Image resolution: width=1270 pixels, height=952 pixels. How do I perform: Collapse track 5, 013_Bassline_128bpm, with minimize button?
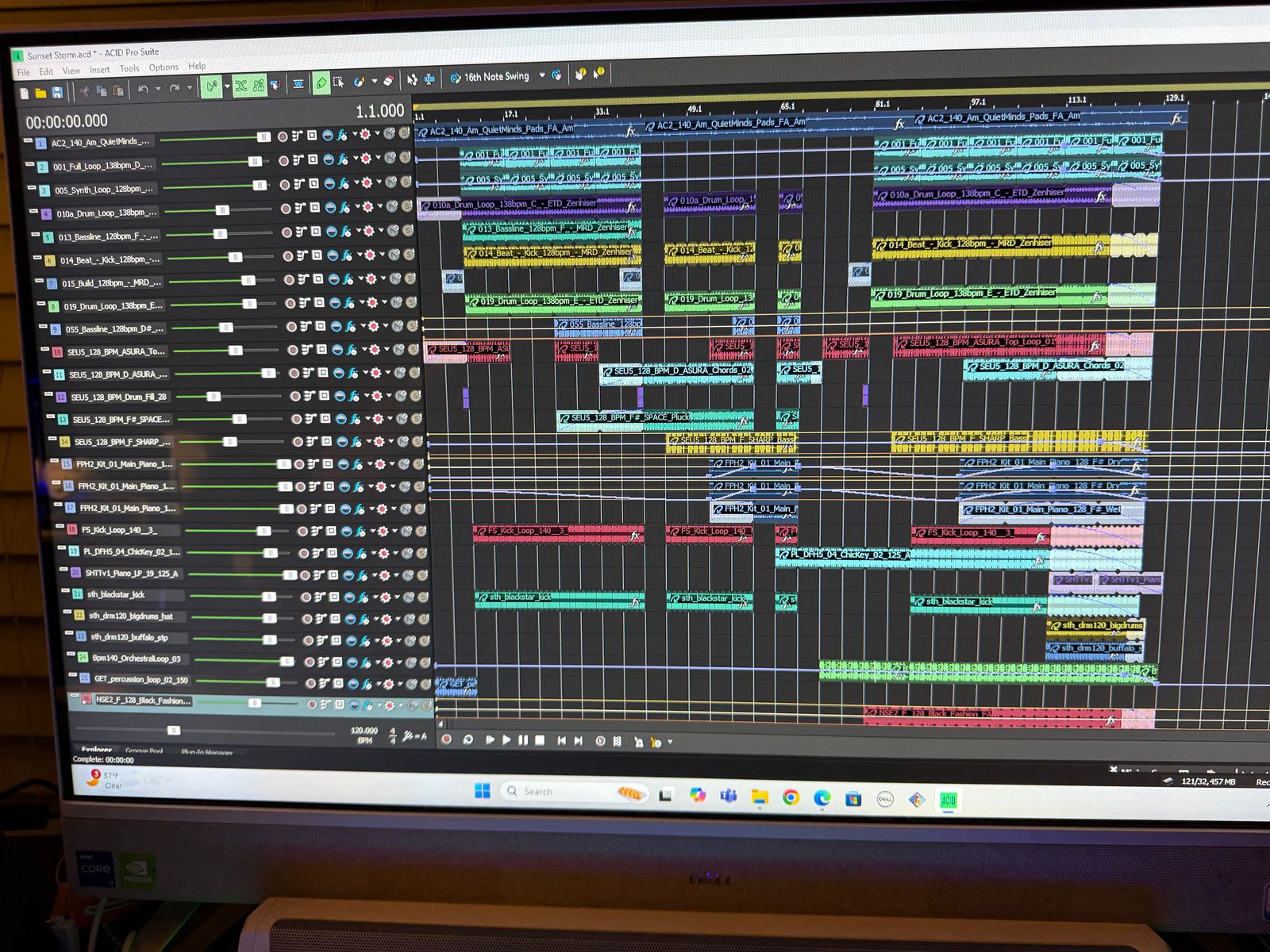click(x=36, y=236)
